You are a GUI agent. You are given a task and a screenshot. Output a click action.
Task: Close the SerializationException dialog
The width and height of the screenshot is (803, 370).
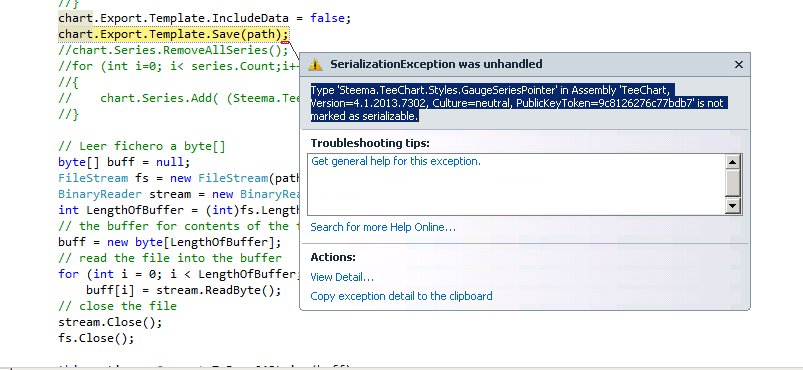(738, 65)
